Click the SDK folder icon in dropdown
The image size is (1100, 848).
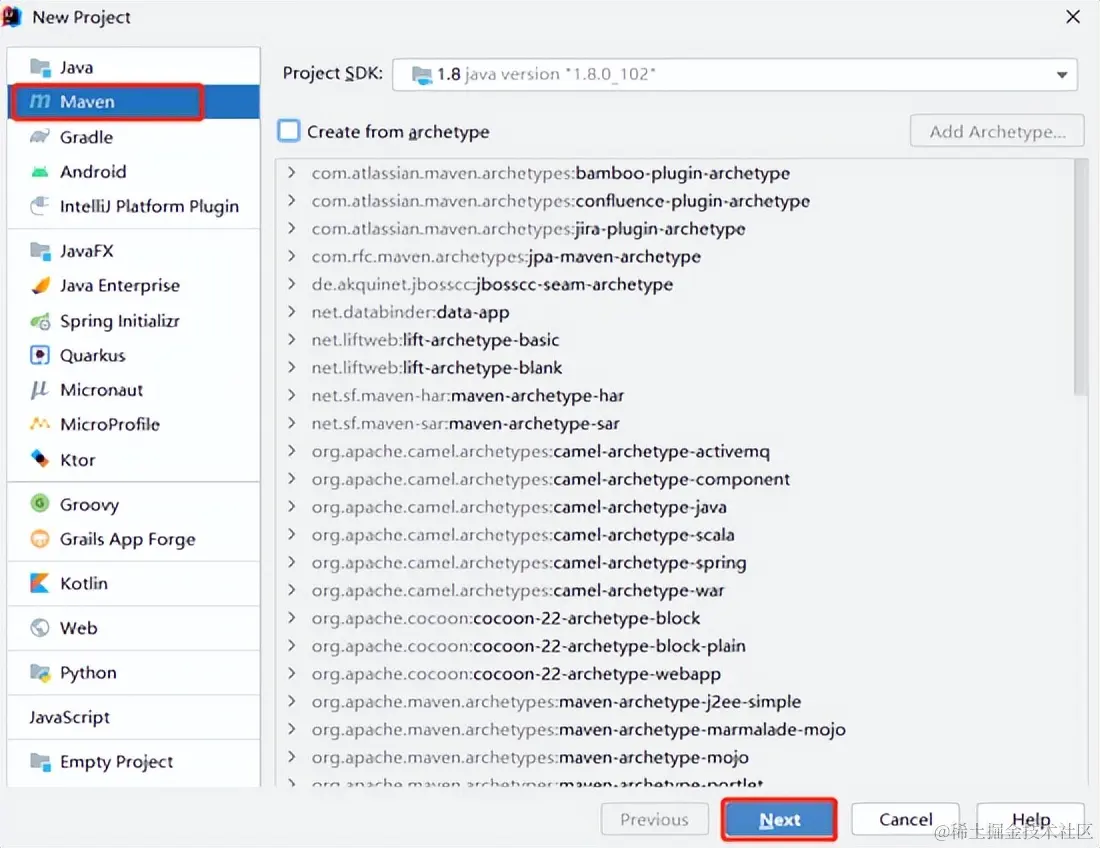pyautogui.click(x=422, y=74)
